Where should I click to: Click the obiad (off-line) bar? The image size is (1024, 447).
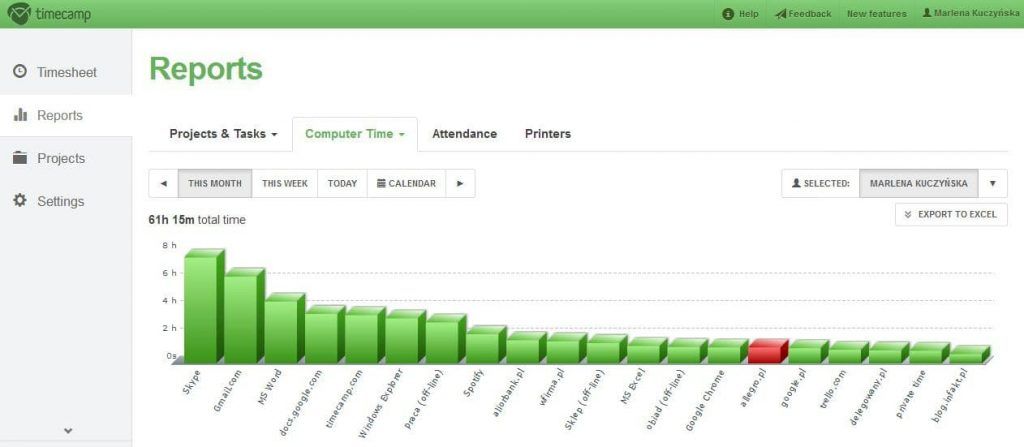click(x=687, y=351)
